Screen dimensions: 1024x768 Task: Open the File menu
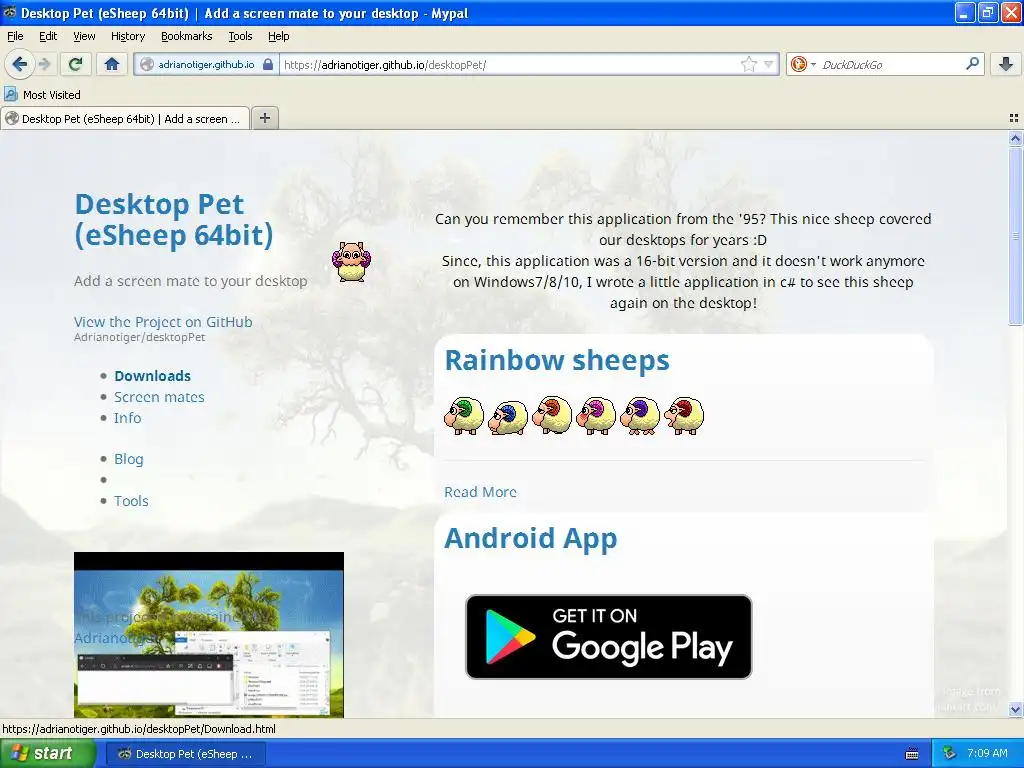tap(15, 37)
